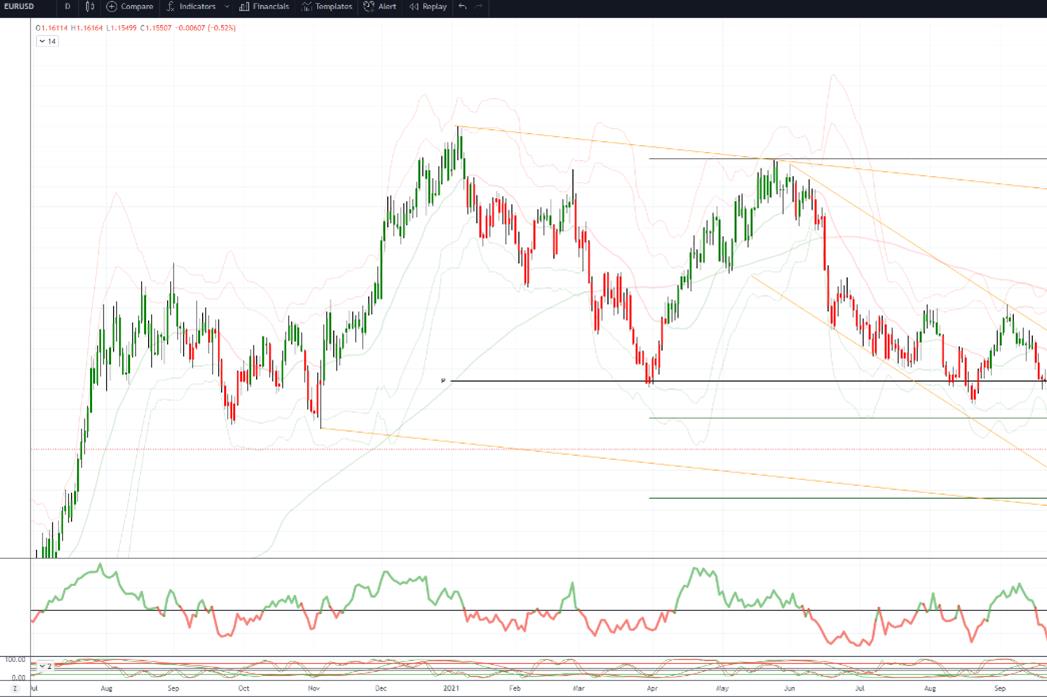This screenshot has height=697, width=1047.
Task: Create an Alert using clock icon
Action: pos(369,7)
